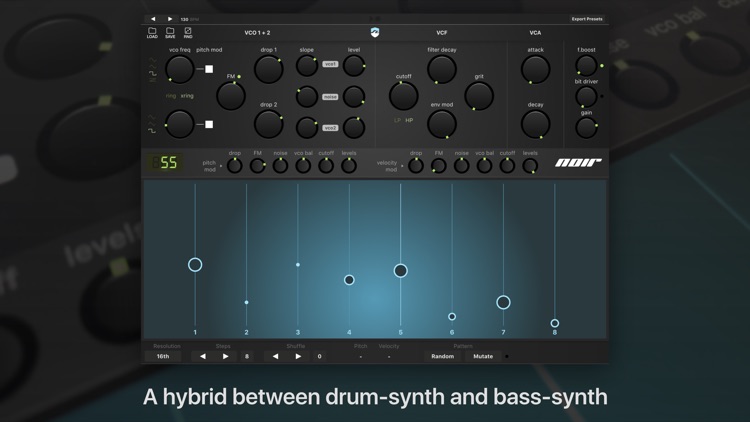Image resolution: width=750 pixels, height=422 pixels.
Task: Click the pitch mod drop small knob
Action: coord(234,166)
